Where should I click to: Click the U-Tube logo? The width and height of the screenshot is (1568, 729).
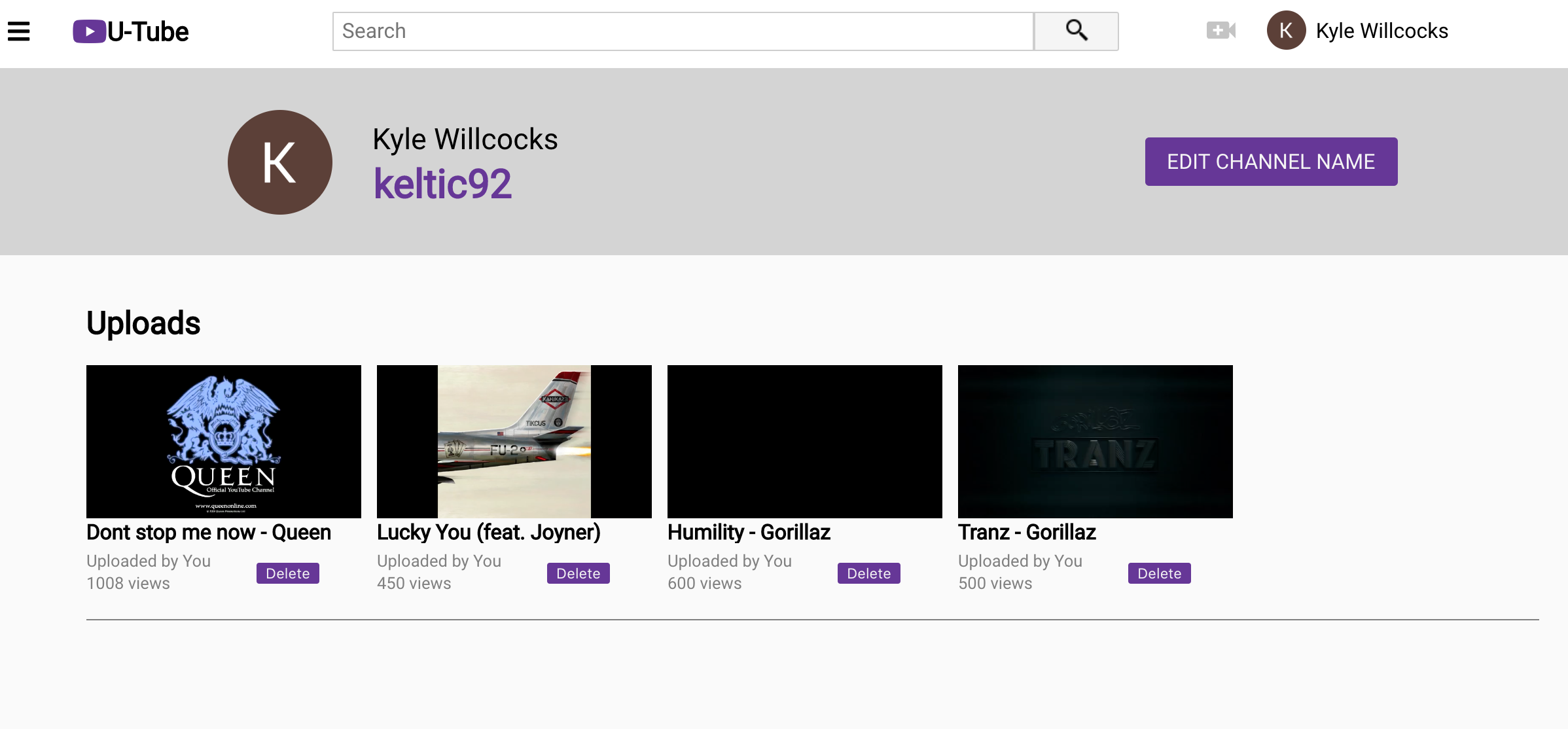click(130, 31)
